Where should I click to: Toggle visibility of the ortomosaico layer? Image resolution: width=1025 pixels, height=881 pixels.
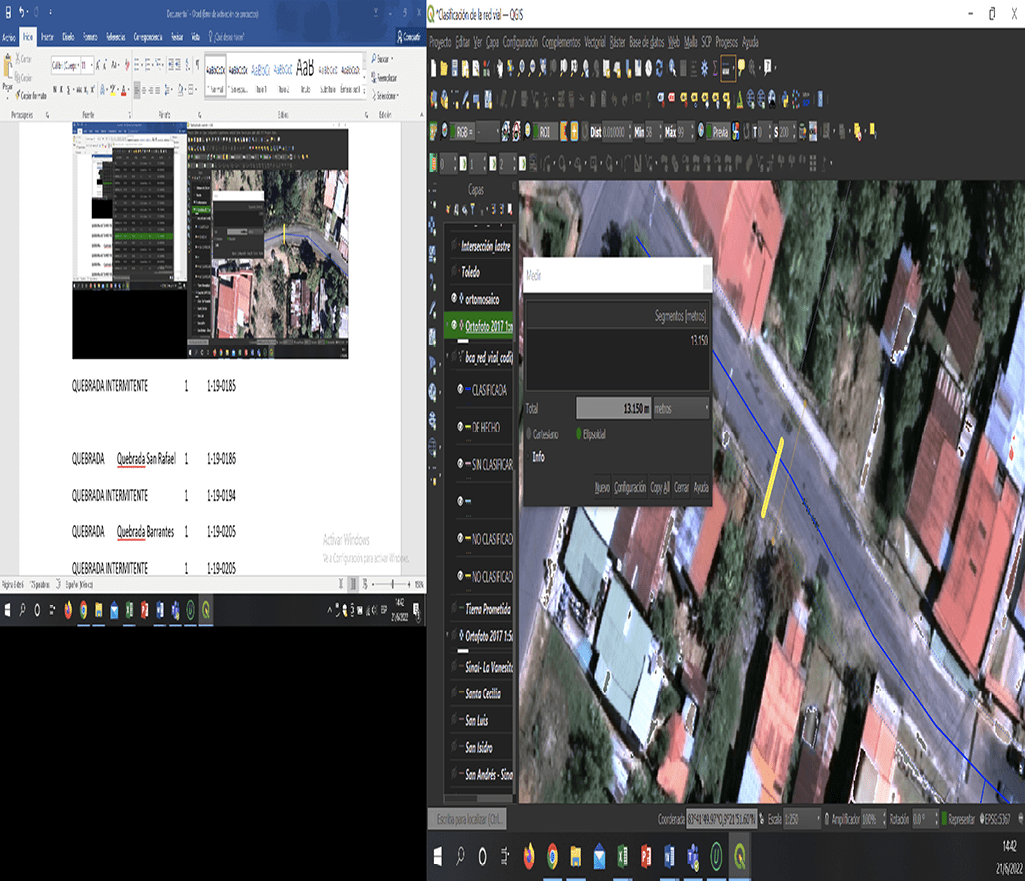454,298
